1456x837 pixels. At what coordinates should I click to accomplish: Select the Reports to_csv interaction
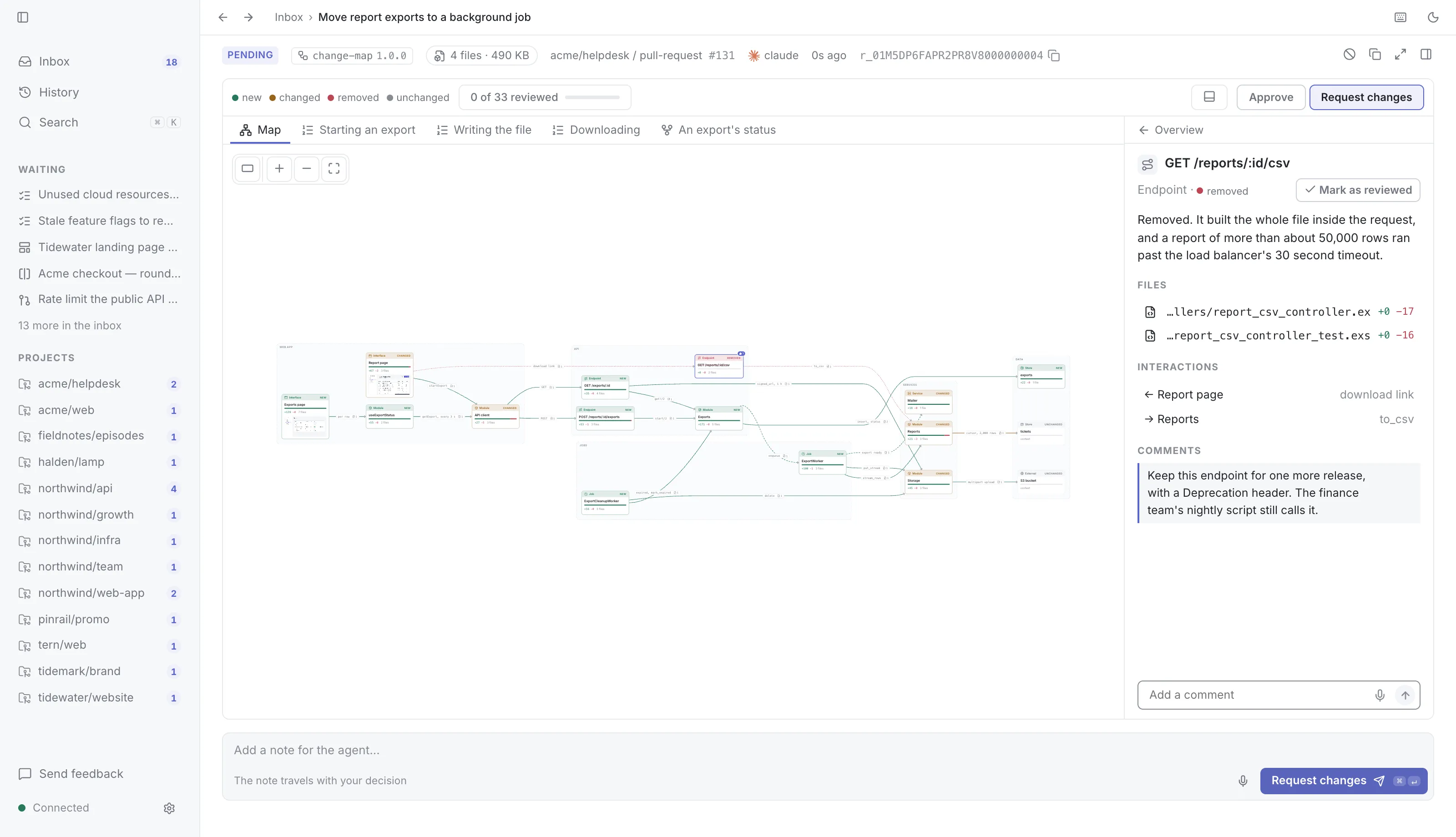pos(1279,419)
